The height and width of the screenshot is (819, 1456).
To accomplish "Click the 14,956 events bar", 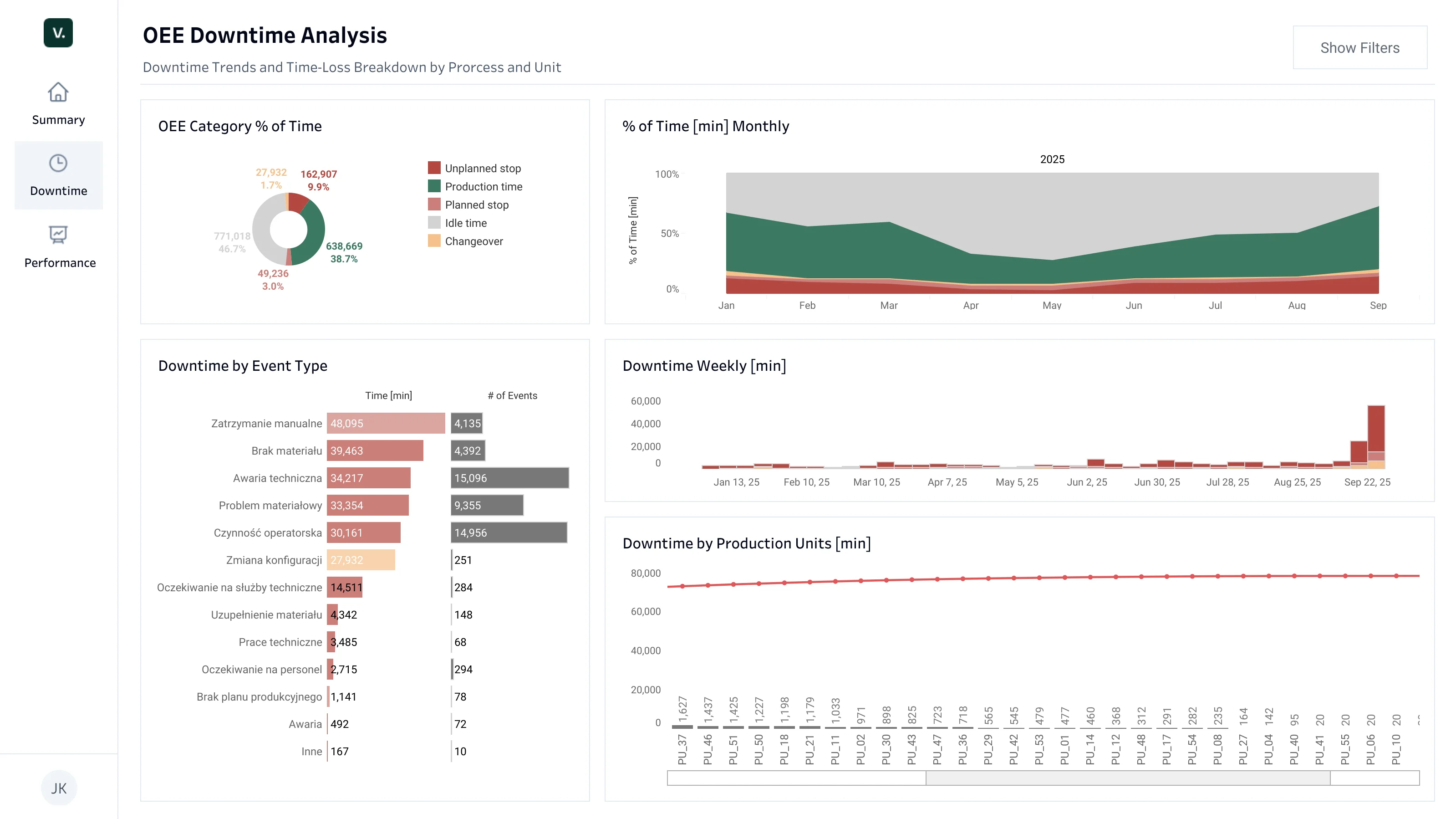I will pyautogui.click(x=509, y=533).
